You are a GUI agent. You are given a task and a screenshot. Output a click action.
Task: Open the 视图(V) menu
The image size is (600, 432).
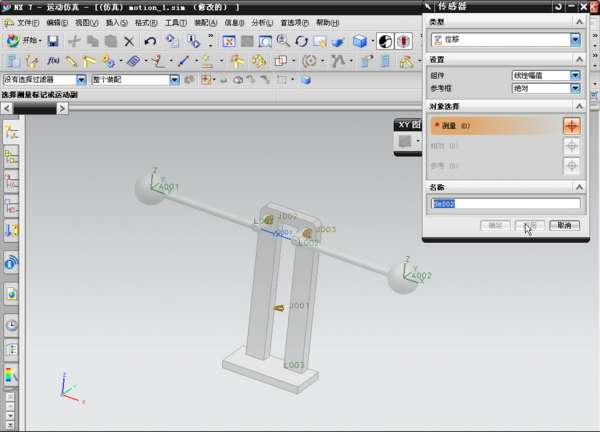86,23
